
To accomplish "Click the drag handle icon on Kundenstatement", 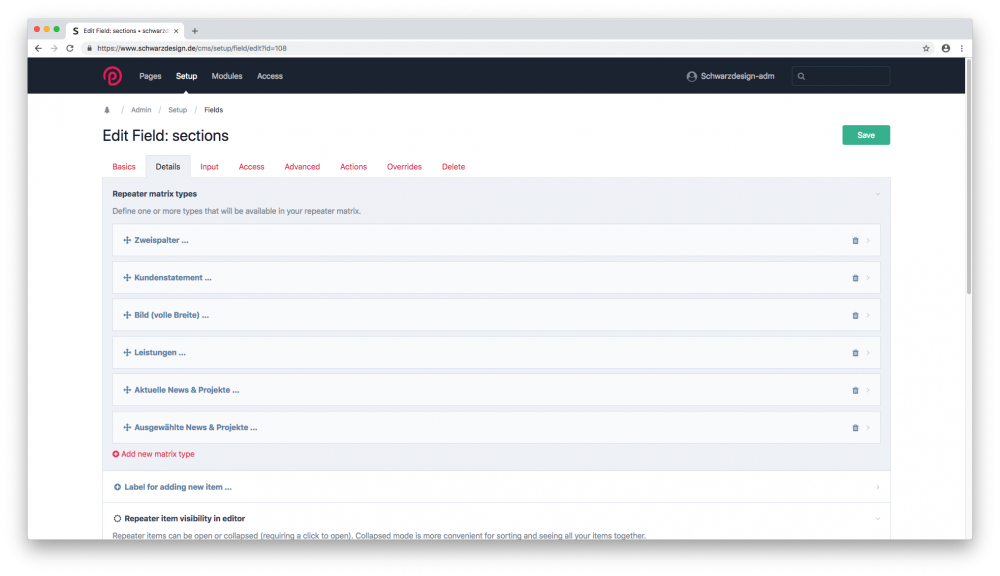I will click(126, 277).
